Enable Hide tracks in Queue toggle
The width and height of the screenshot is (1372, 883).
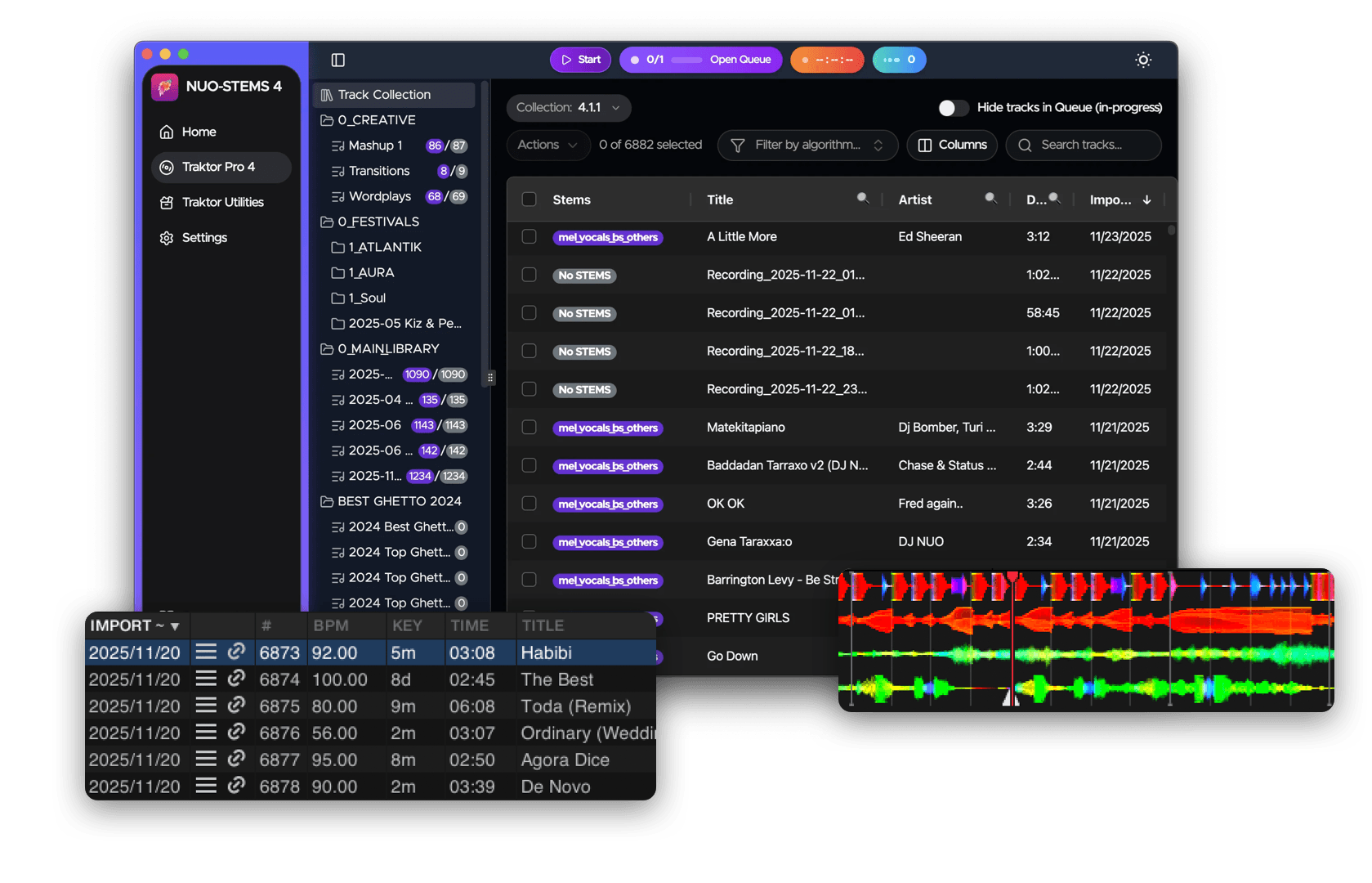tap(952, 107)
